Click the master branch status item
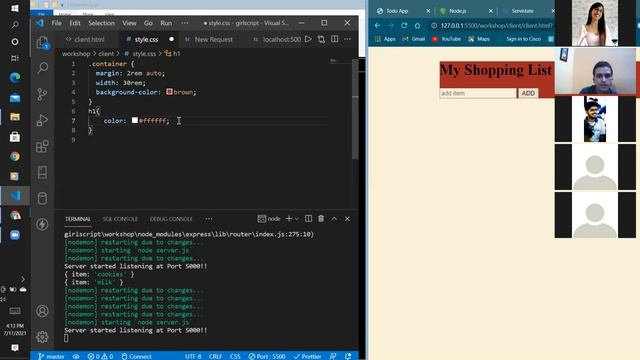640x360 pixels. [51, 356]
